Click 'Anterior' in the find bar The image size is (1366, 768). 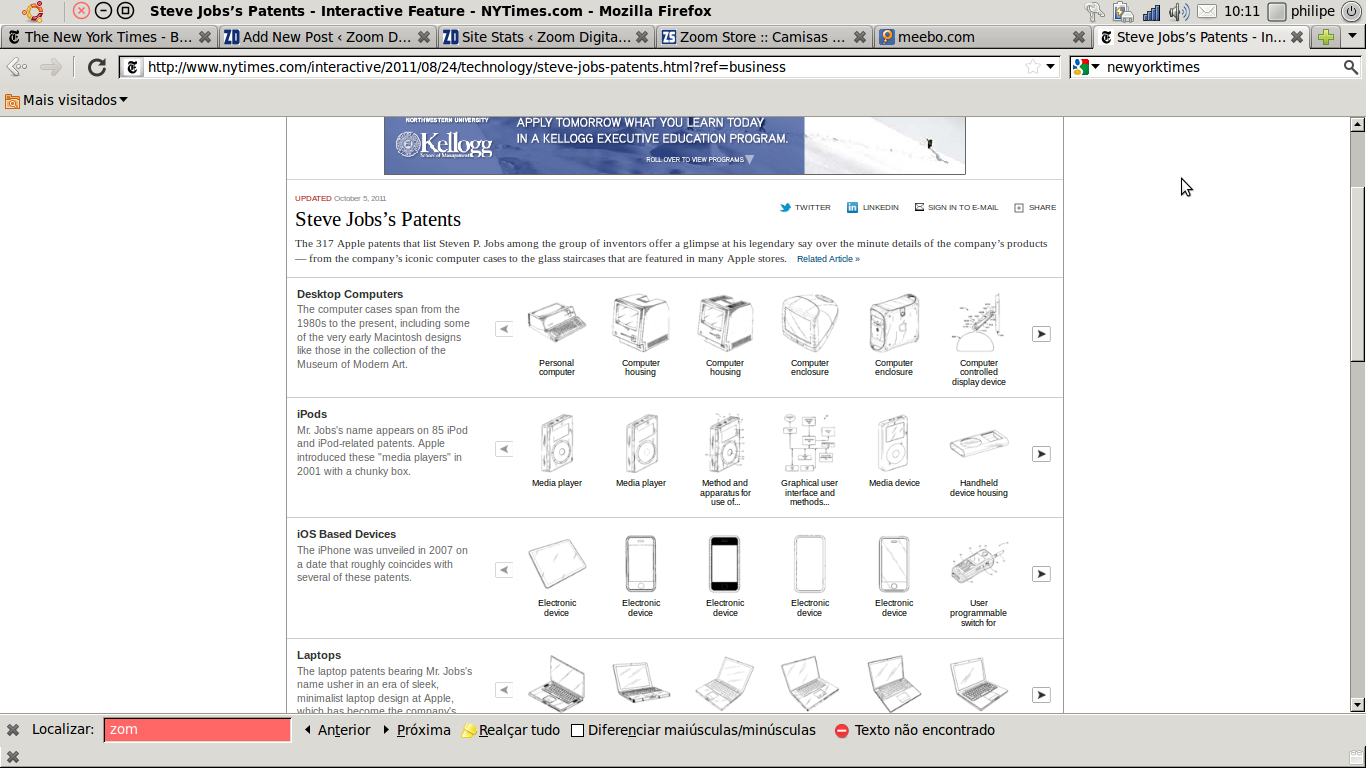(337, 730)
